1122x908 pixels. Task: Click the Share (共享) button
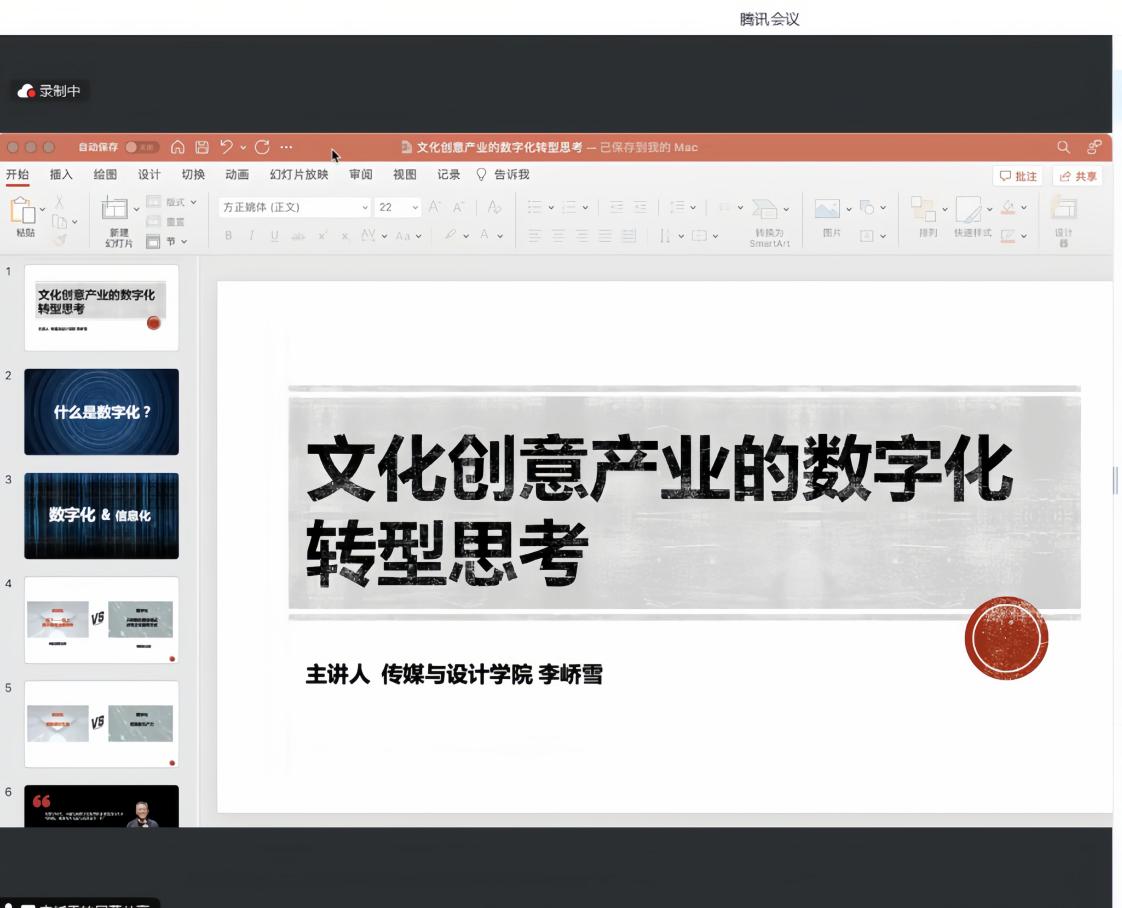point(1077,176)
